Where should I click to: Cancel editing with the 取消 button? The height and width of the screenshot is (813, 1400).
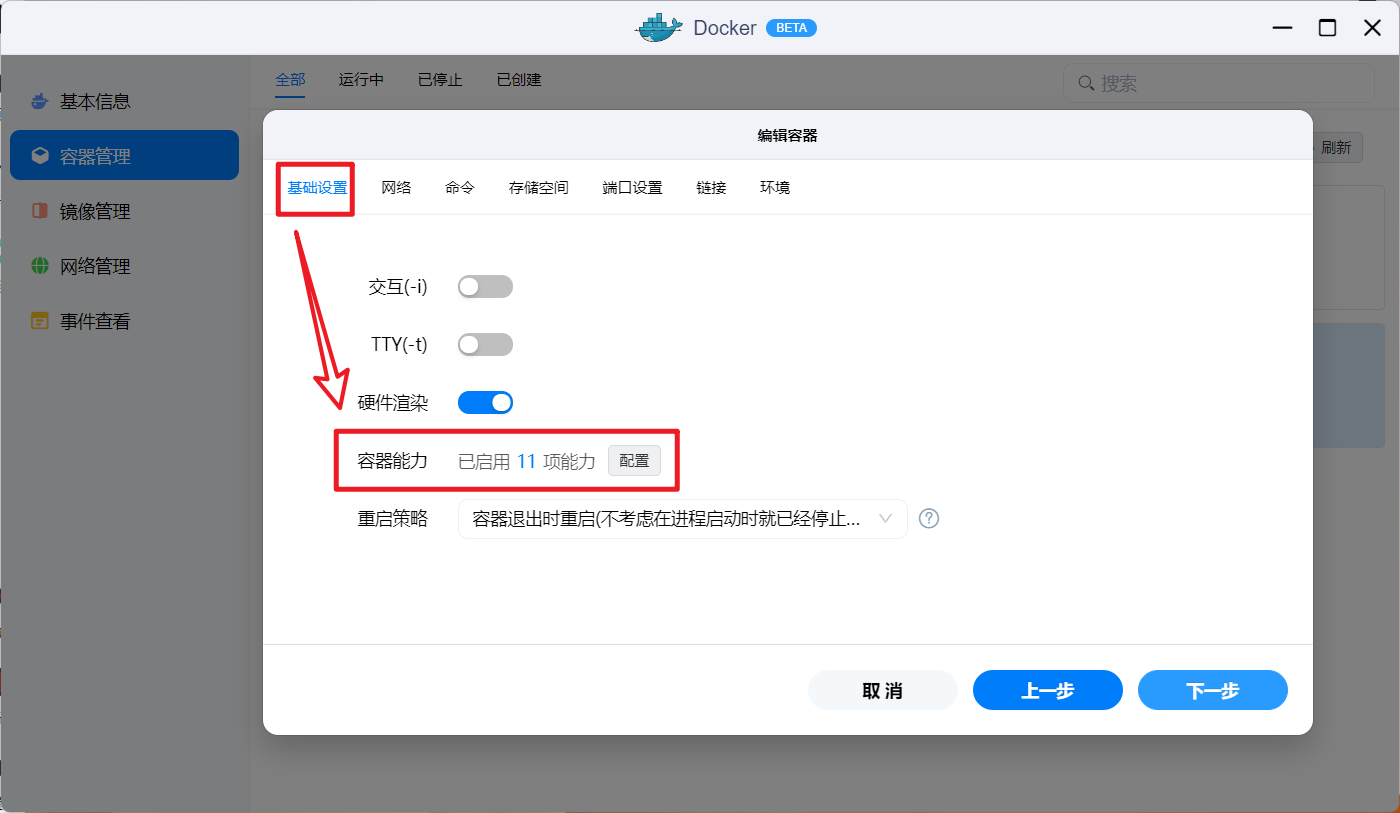click(883, 690)
